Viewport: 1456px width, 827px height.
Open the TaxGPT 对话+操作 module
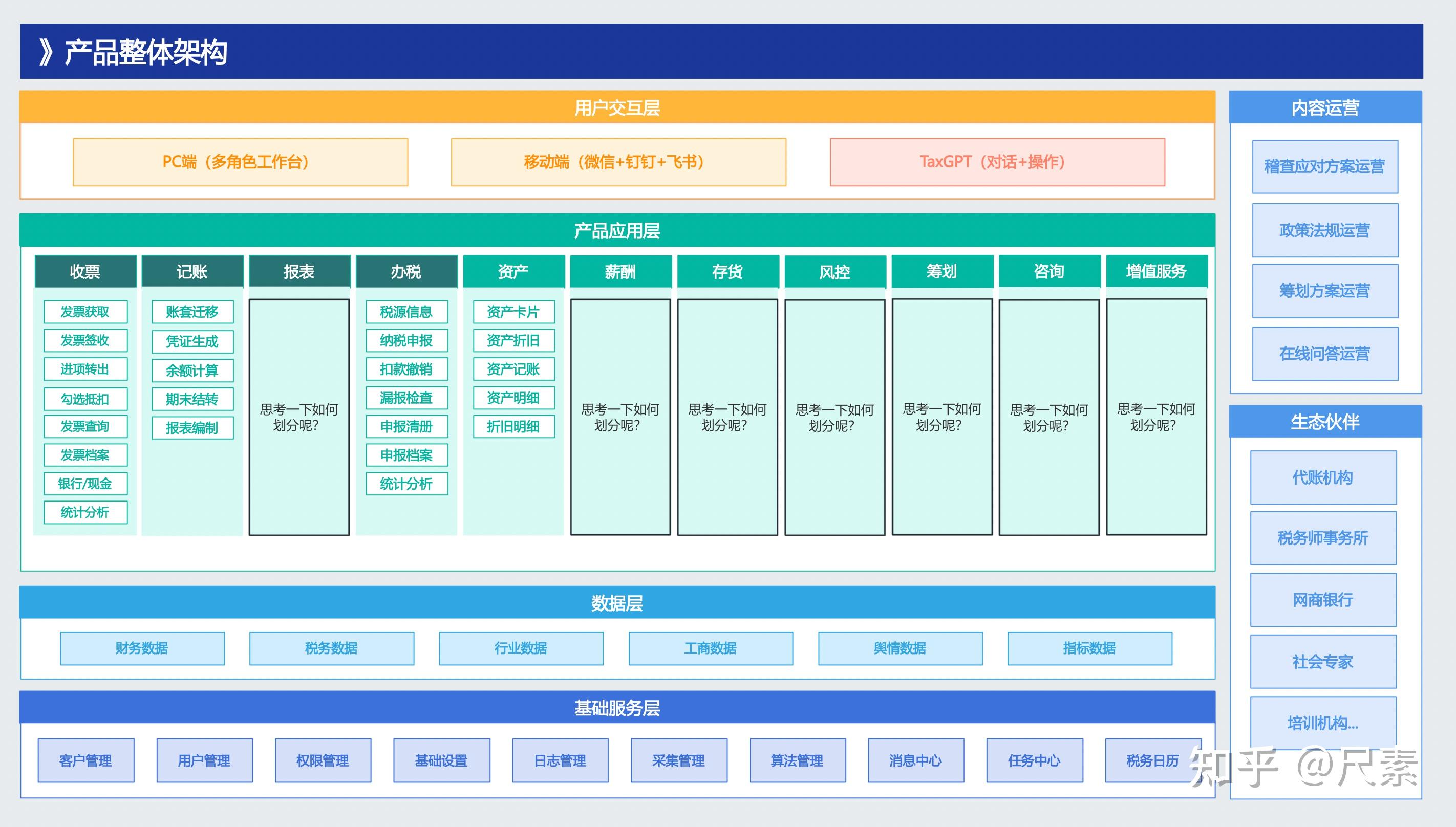993,162
